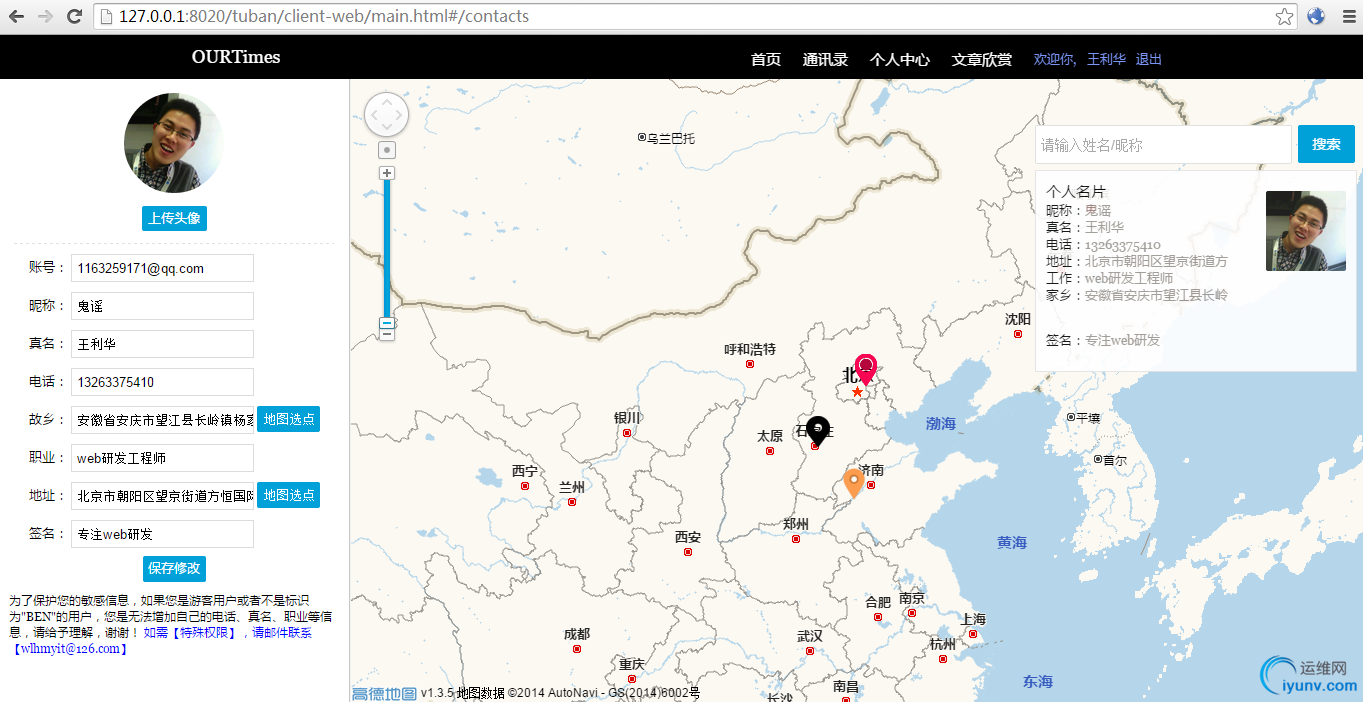Click the 如需【特殊权限】 blue text
The width and height of the screenshot is (1363, 702).
pos(189,632)
